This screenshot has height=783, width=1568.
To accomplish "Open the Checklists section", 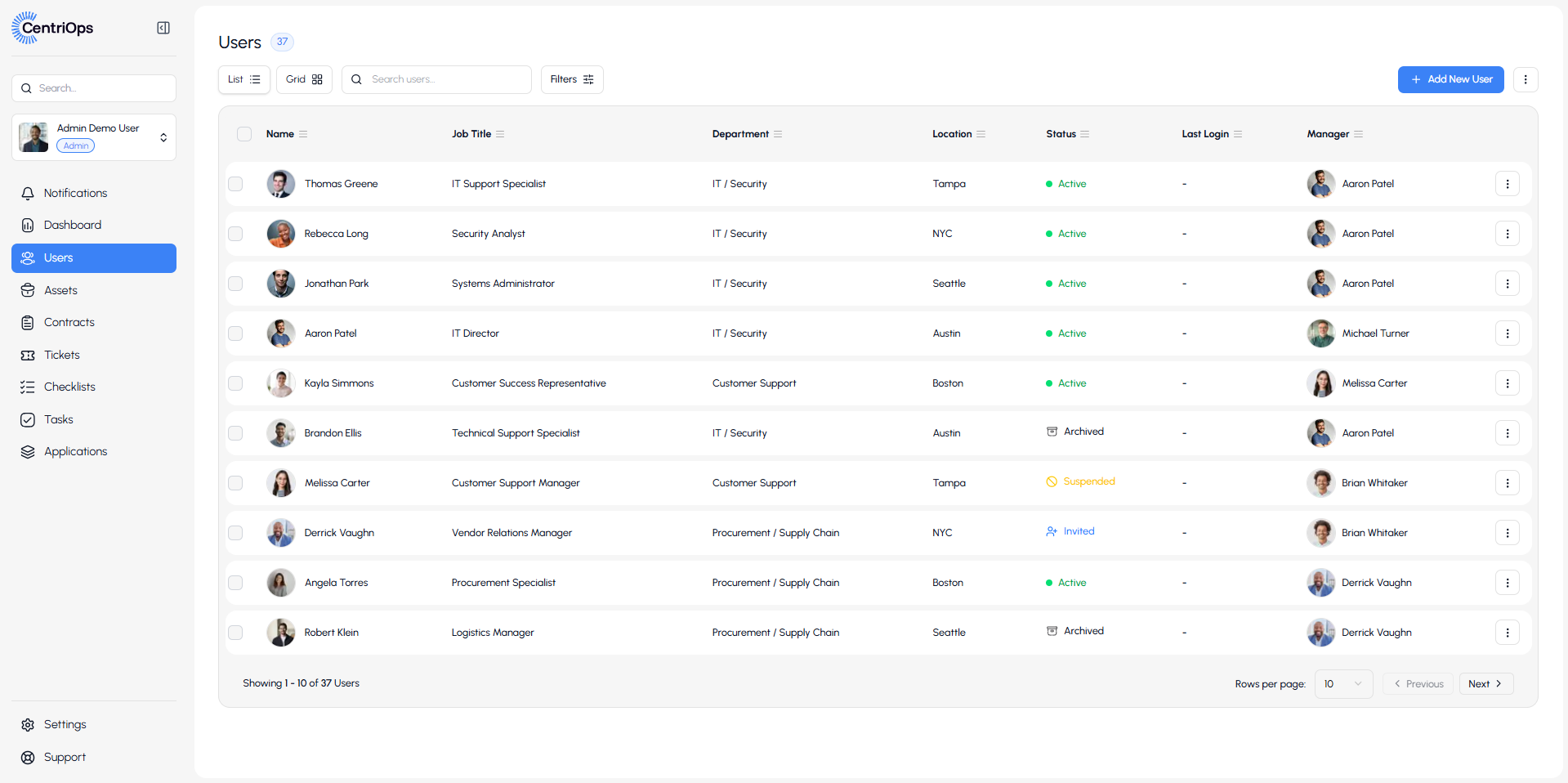I will pyautogui.click(x=94, y=387).
